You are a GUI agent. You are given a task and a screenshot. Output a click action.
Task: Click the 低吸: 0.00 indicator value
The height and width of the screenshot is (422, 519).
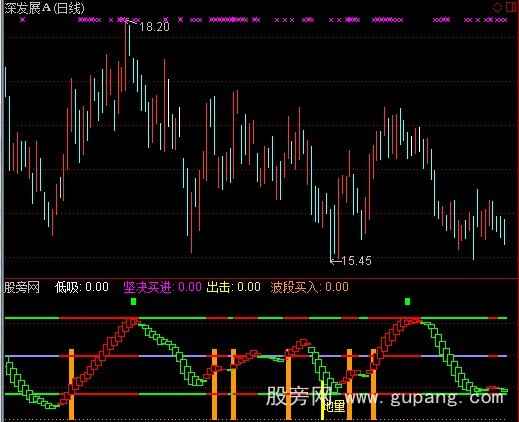[82, 287]
